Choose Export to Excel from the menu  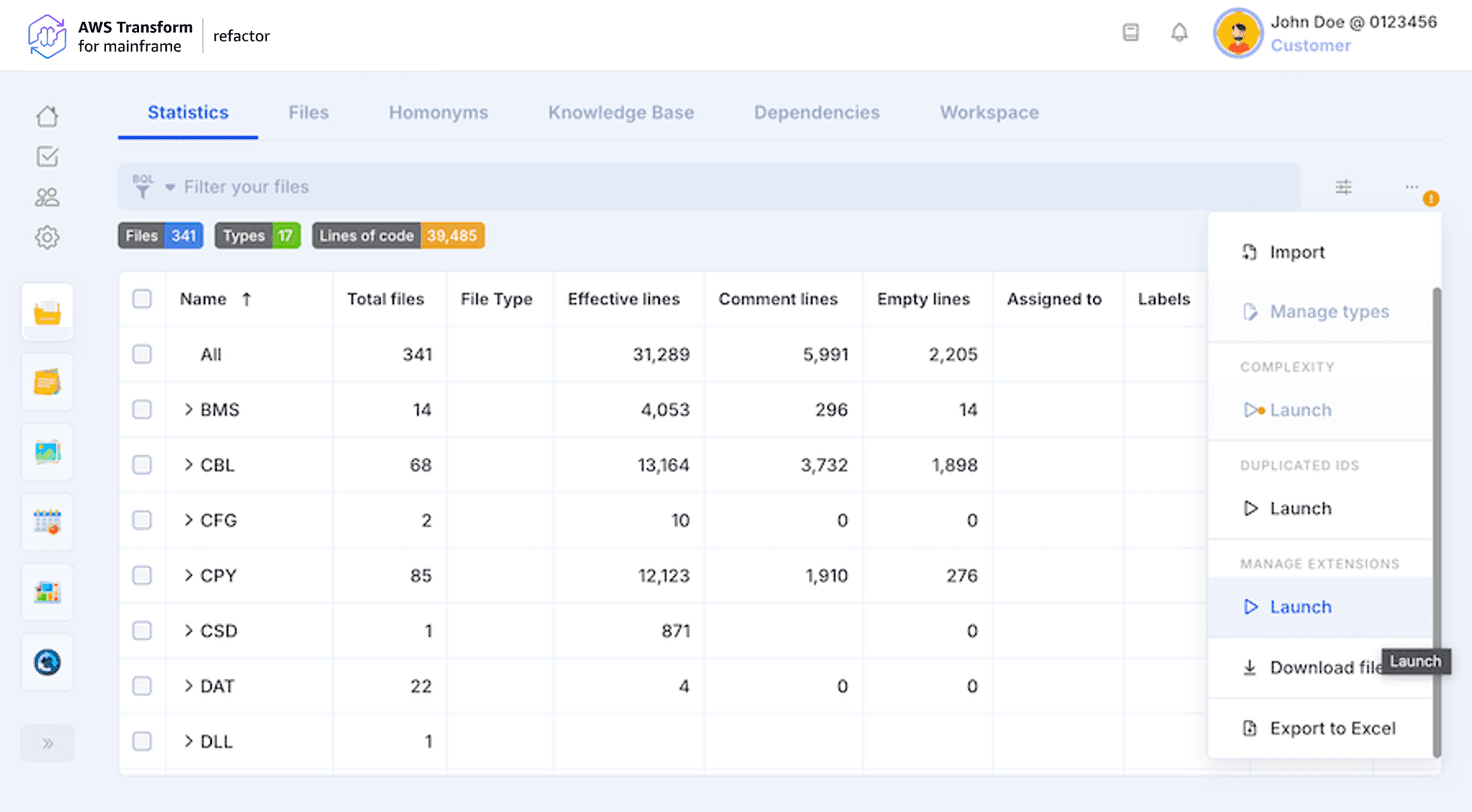pos(1332,728)
